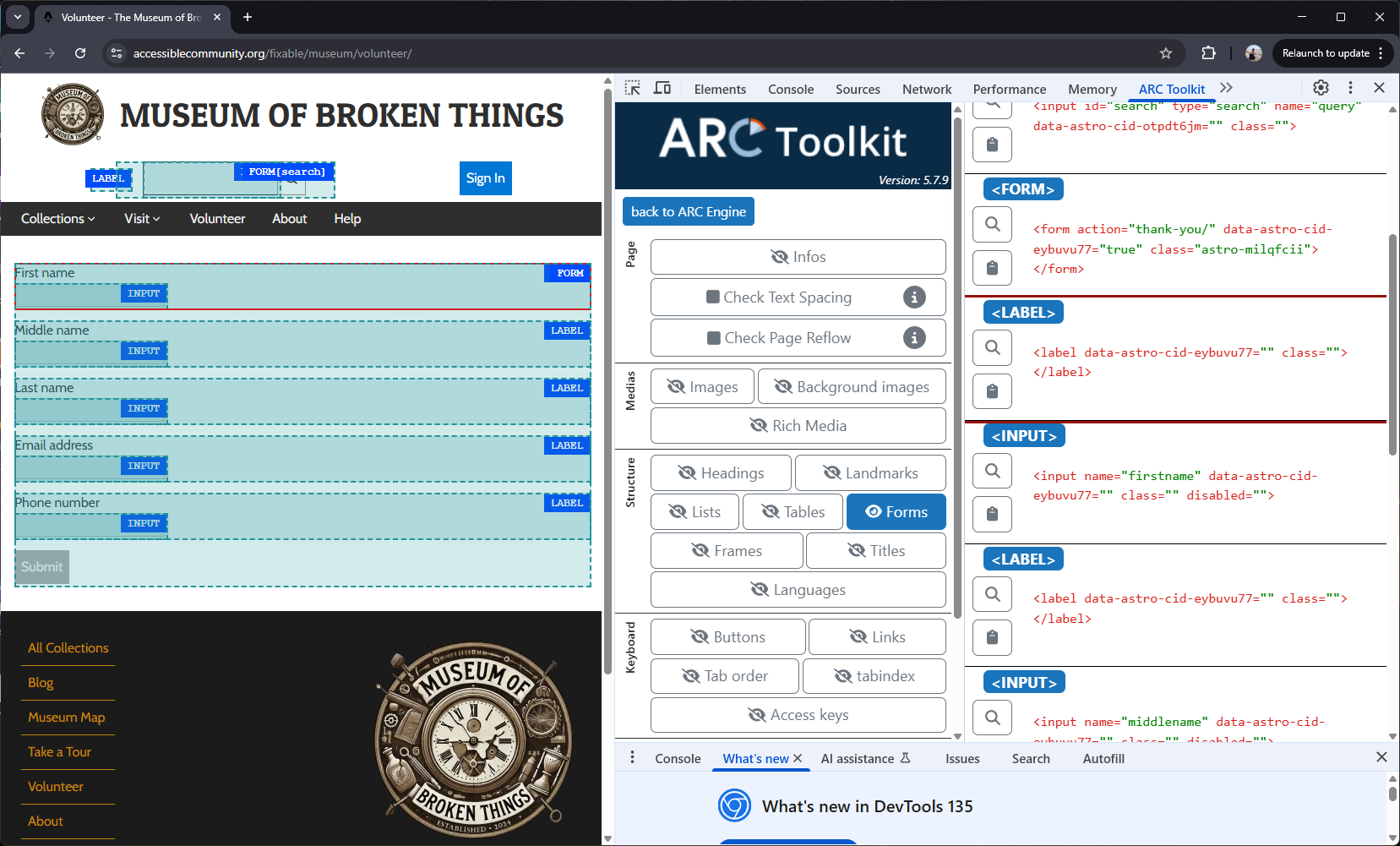
Task: Click the inspect element picker icon
Action: pos(632,88)
